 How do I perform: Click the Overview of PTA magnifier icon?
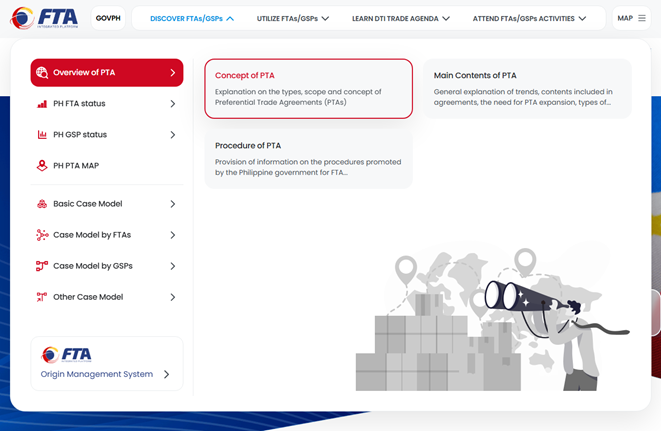coord(41,73)
